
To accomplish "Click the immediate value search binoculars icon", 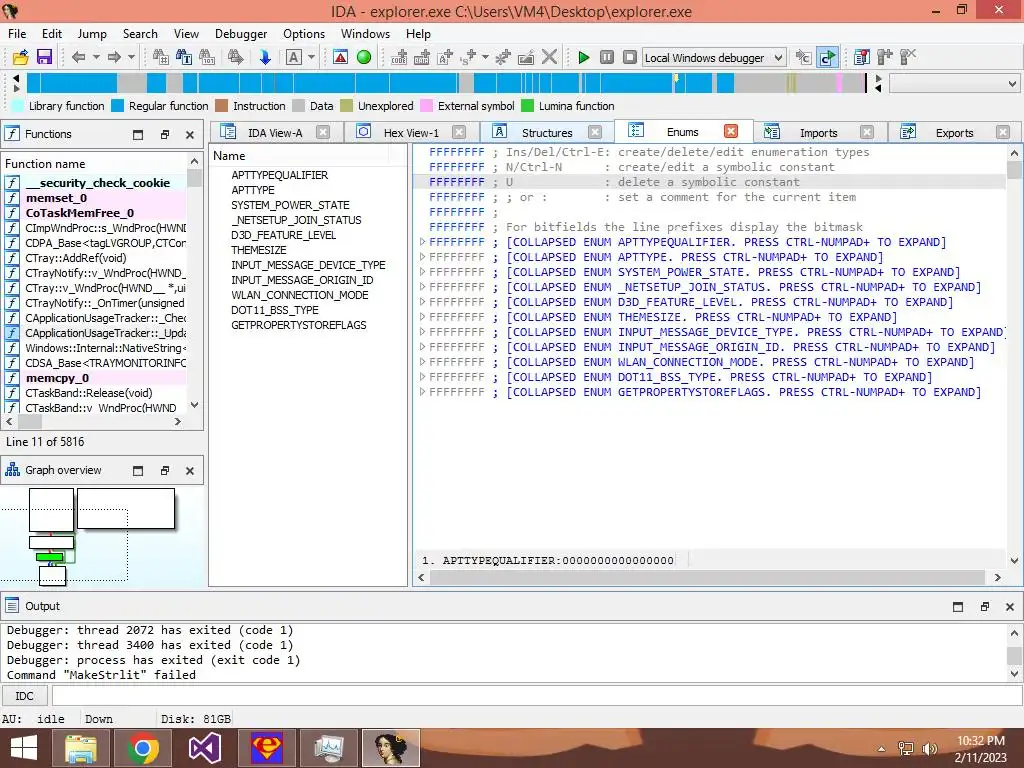I will tap(161, 57).
